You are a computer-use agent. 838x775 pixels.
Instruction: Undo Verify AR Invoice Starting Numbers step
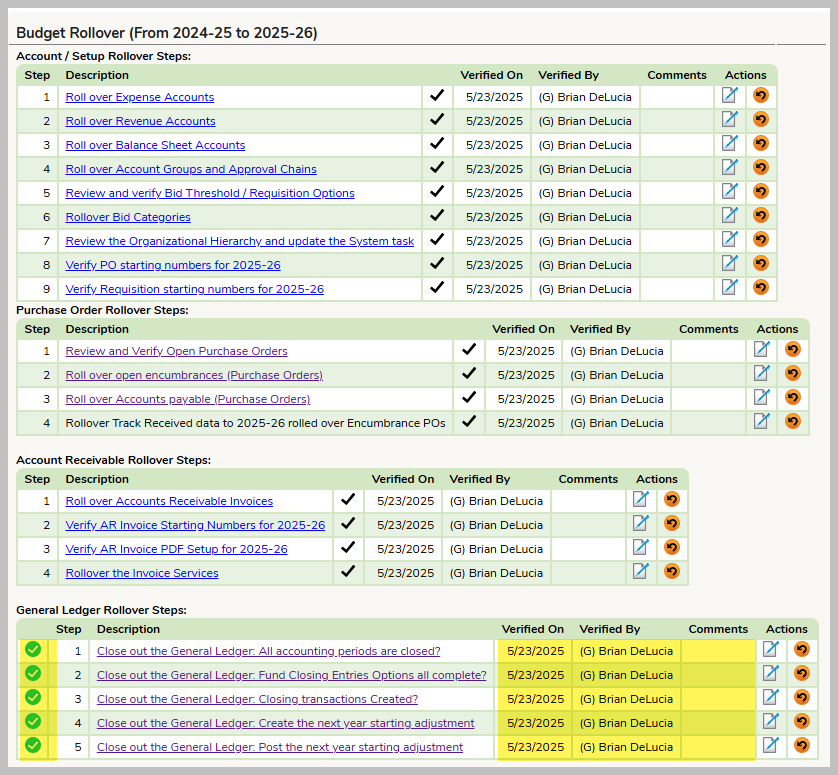coord(672,524)
